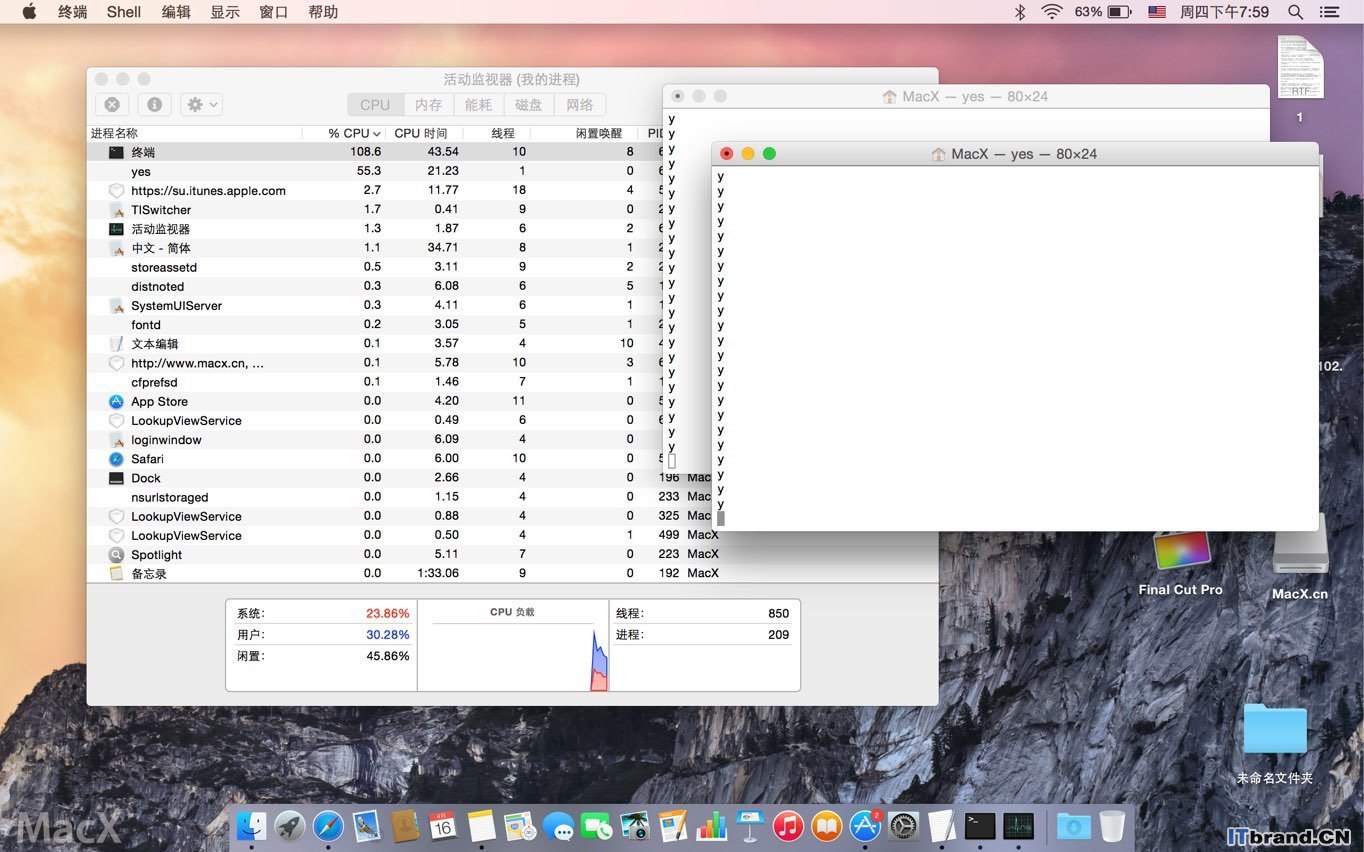Open yellow Notes icon in Dock
This screenshot has width=1364, height=852.
[x=481, y=826]
